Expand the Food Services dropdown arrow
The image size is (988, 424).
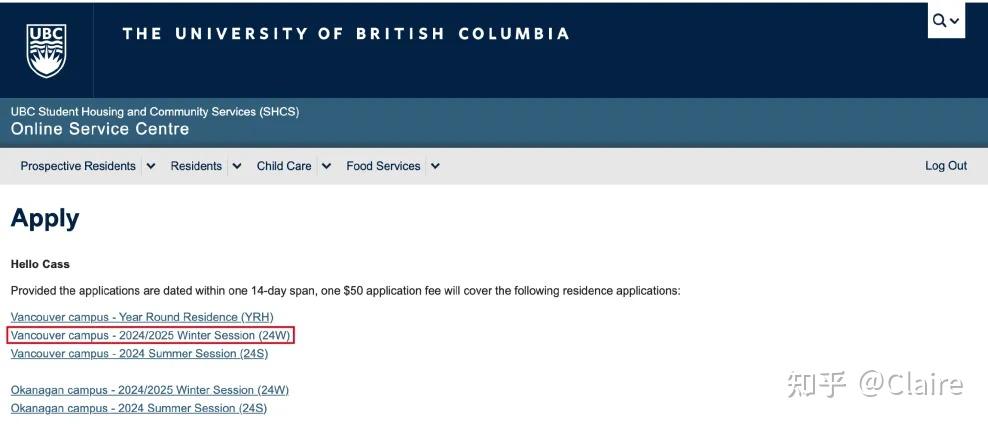pos(435,166)
